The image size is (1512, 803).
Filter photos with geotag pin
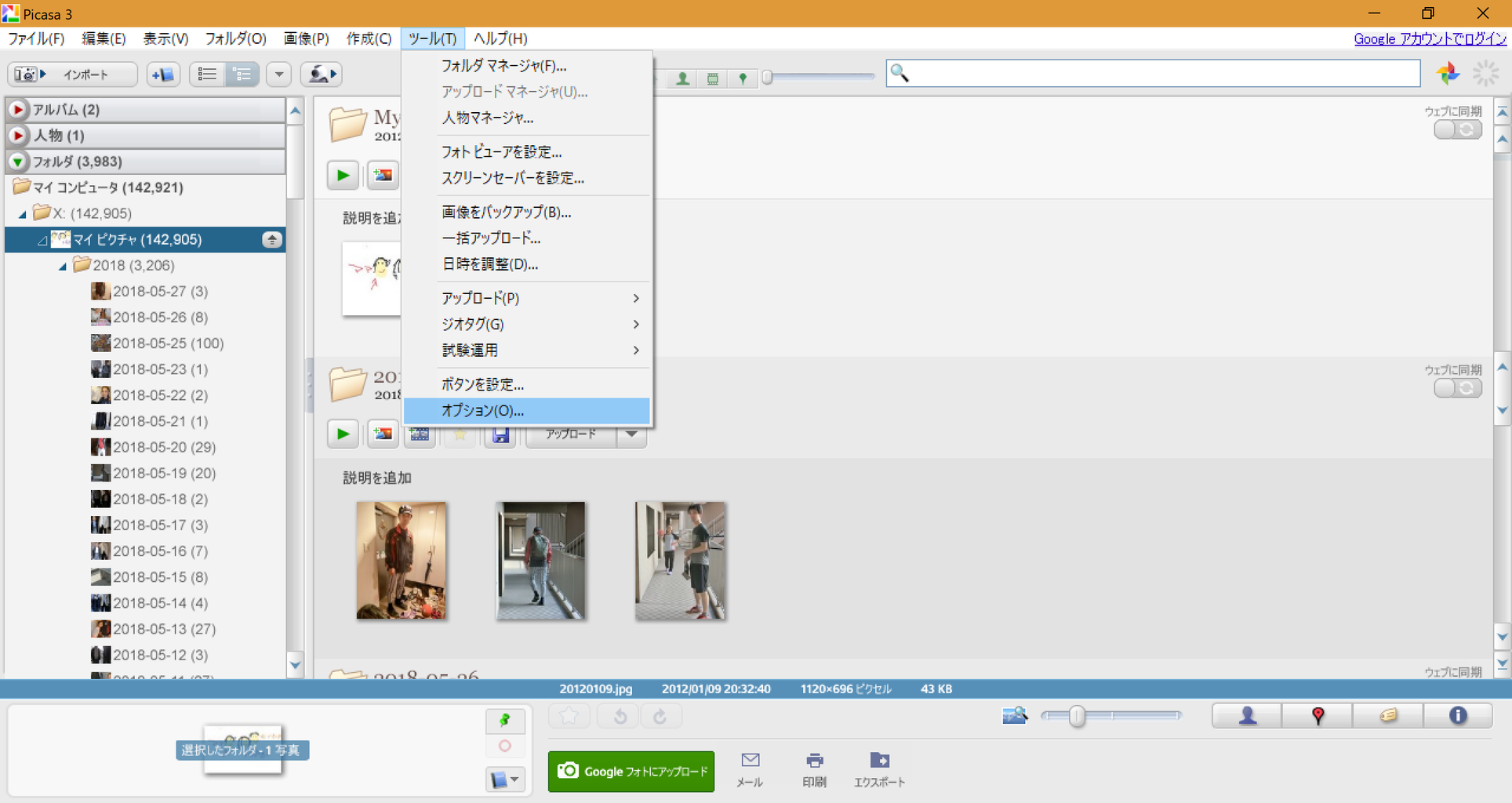[x=743, y=78]
